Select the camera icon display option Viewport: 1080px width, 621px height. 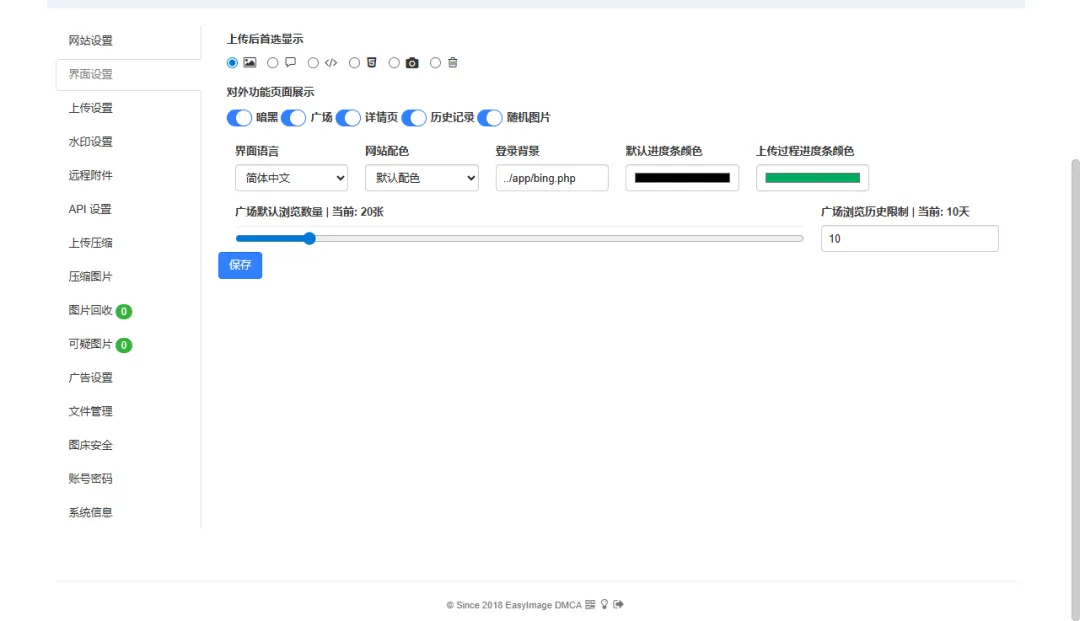click(x=395, y=63)
